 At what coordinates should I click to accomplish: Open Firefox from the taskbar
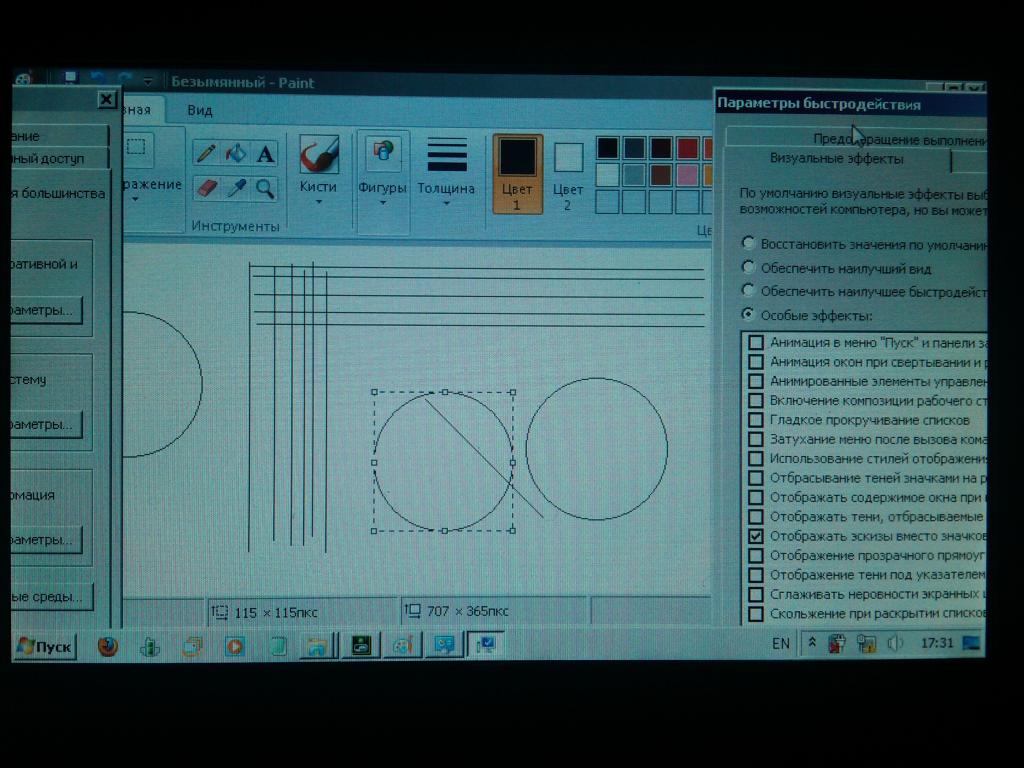pyautogui.click(x=107, y=646)
